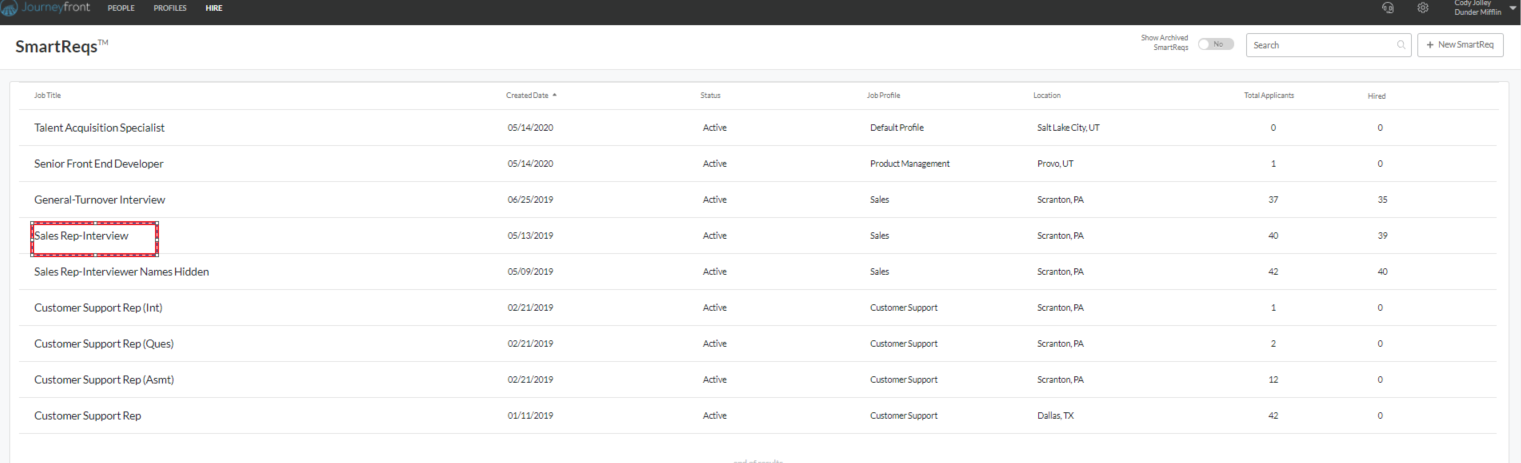
Task: Click total applicants value 37
Action: coord(1273,200)
